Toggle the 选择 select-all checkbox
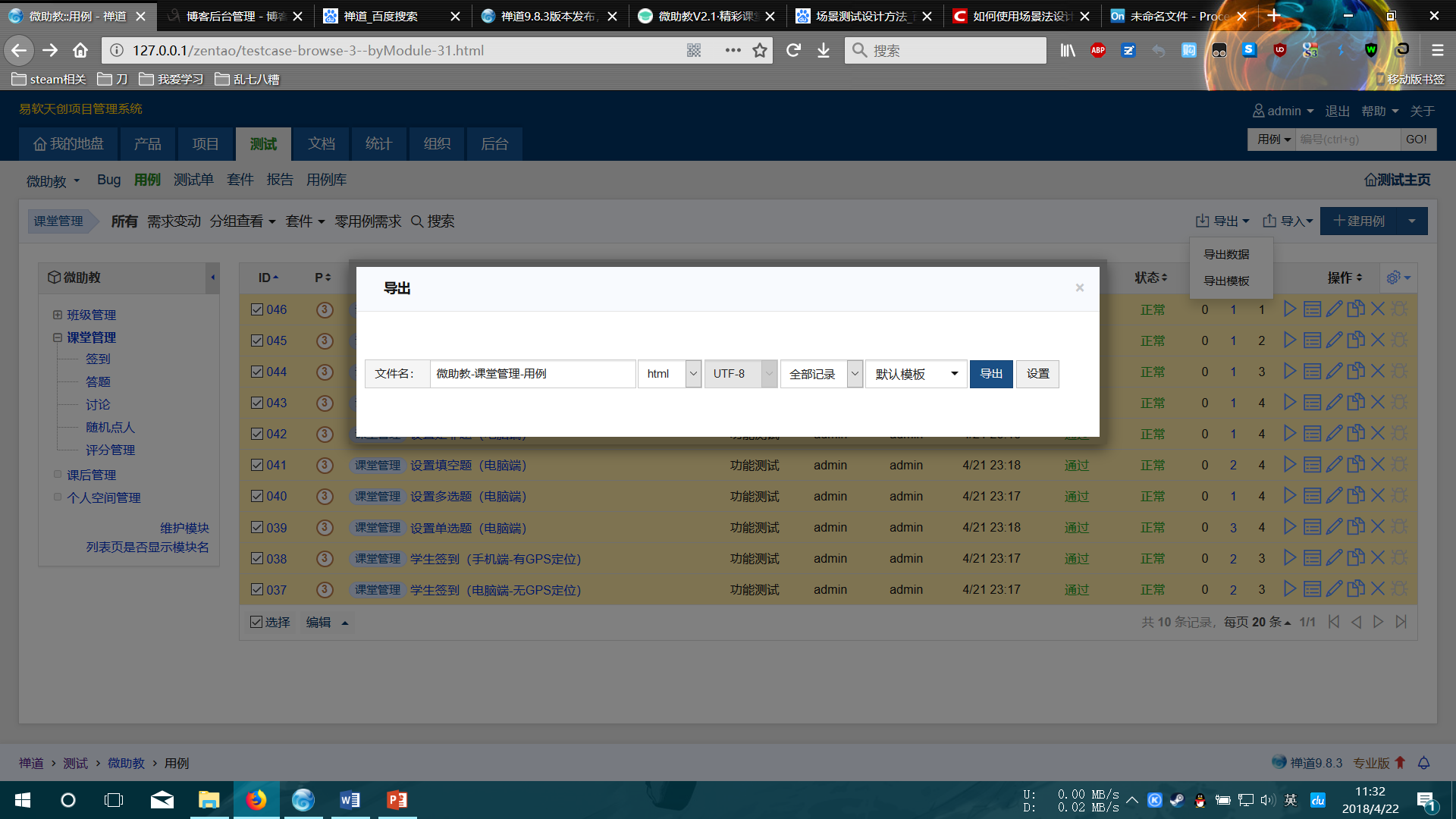1456x819 pixels. 256,622
